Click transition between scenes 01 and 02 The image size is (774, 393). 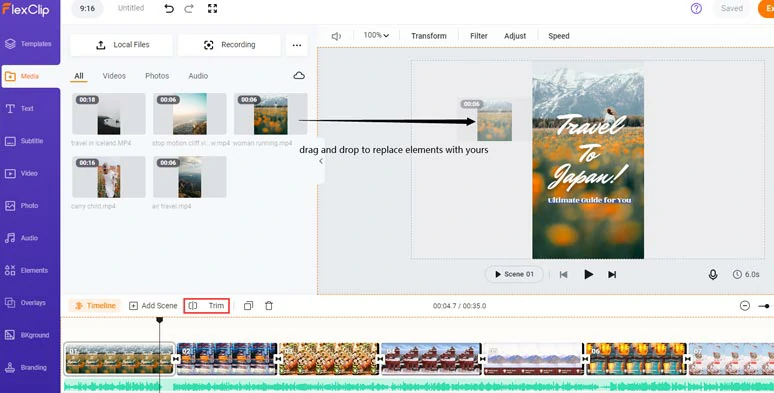[x=176, y=359]
